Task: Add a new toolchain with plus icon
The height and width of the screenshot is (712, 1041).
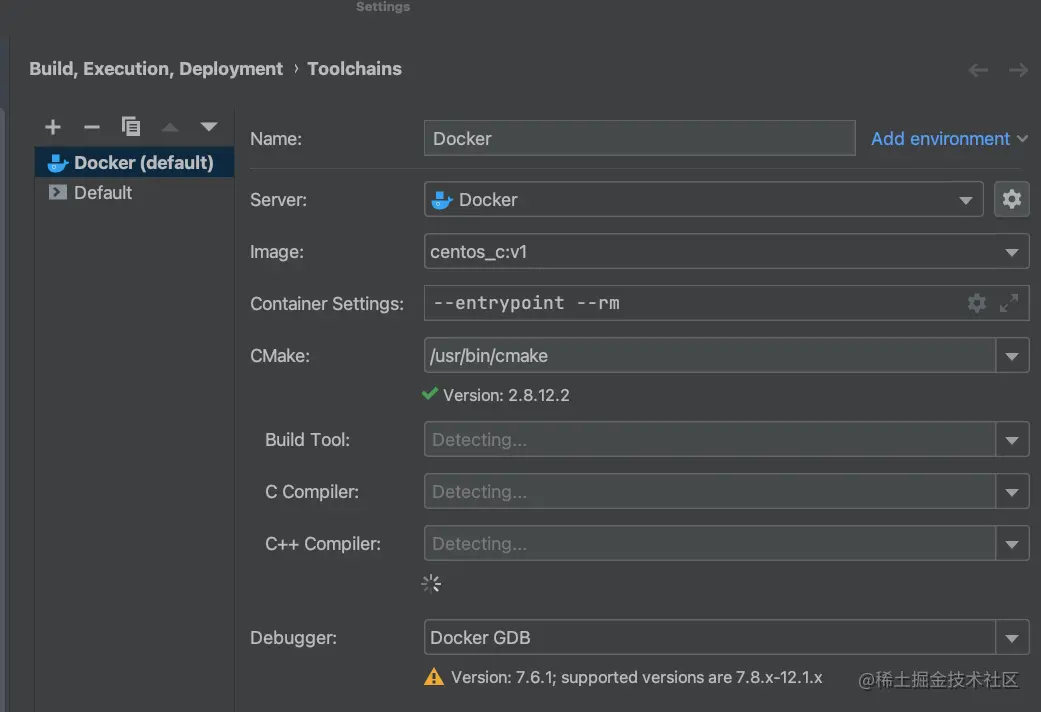Action: (x=53, y=127)
